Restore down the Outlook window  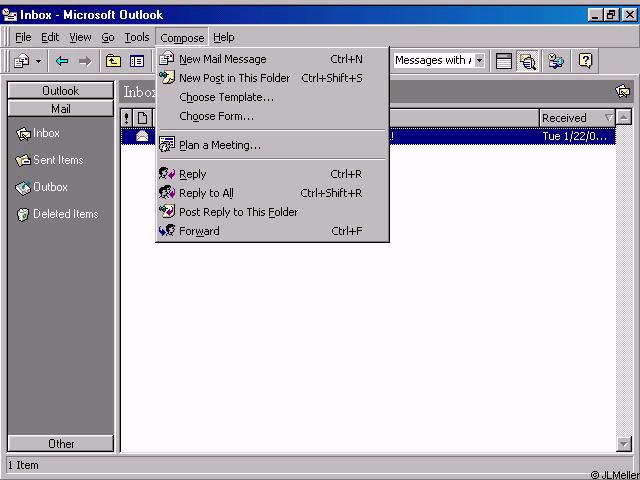[611, 15]
